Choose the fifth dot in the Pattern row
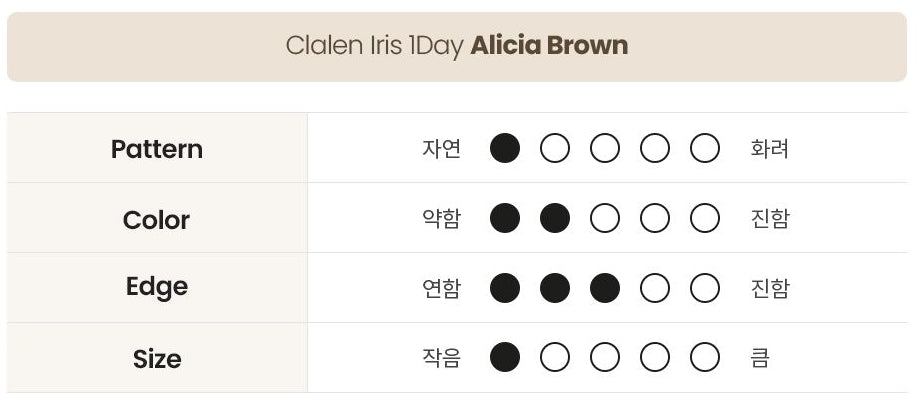 (x=705, y=149)
